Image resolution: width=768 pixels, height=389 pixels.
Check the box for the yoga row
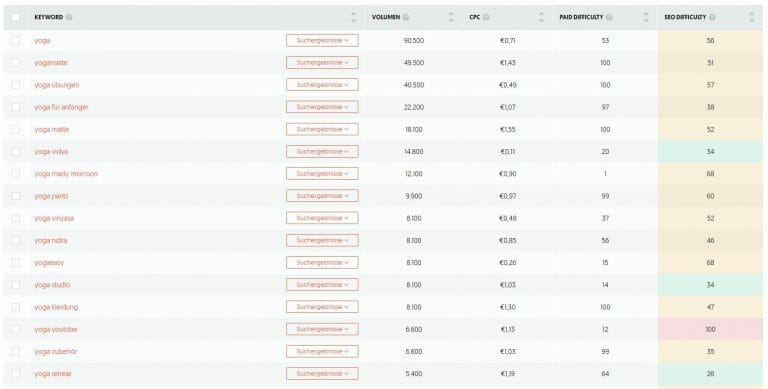click(x=16, y=41)
